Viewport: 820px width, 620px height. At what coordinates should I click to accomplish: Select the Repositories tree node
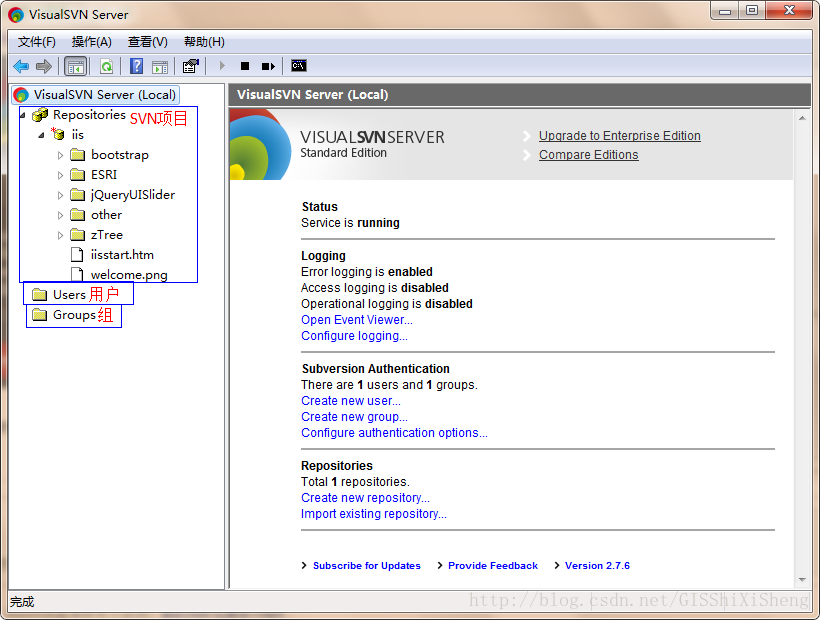[x=89, y=114]
